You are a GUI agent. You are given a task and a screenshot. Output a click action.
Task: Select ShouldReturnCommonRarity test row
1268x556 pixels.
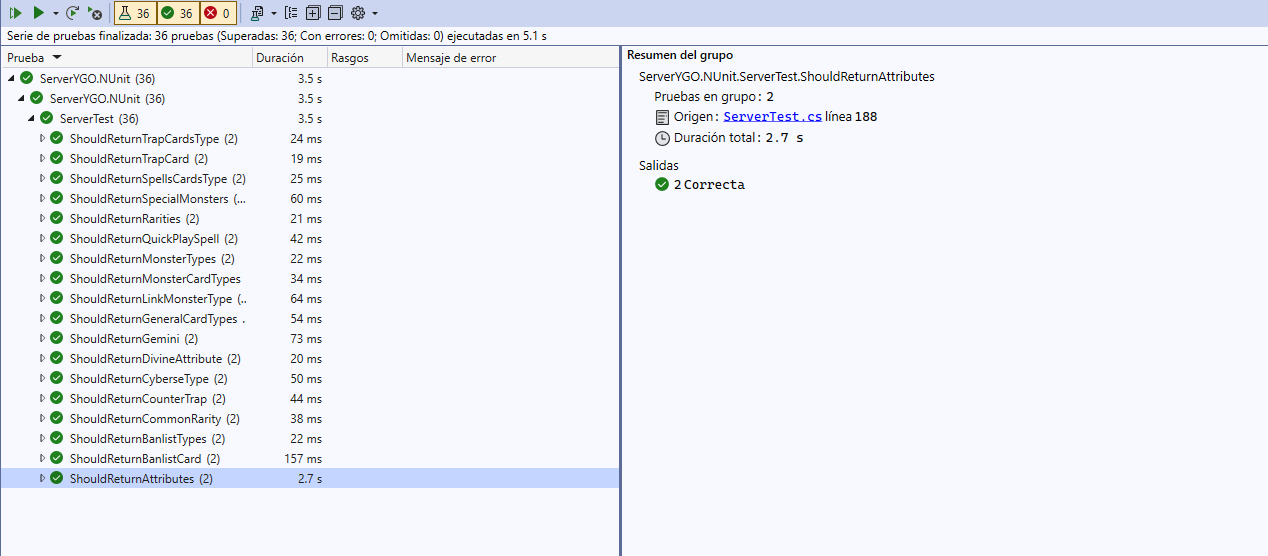pos(310,418)
